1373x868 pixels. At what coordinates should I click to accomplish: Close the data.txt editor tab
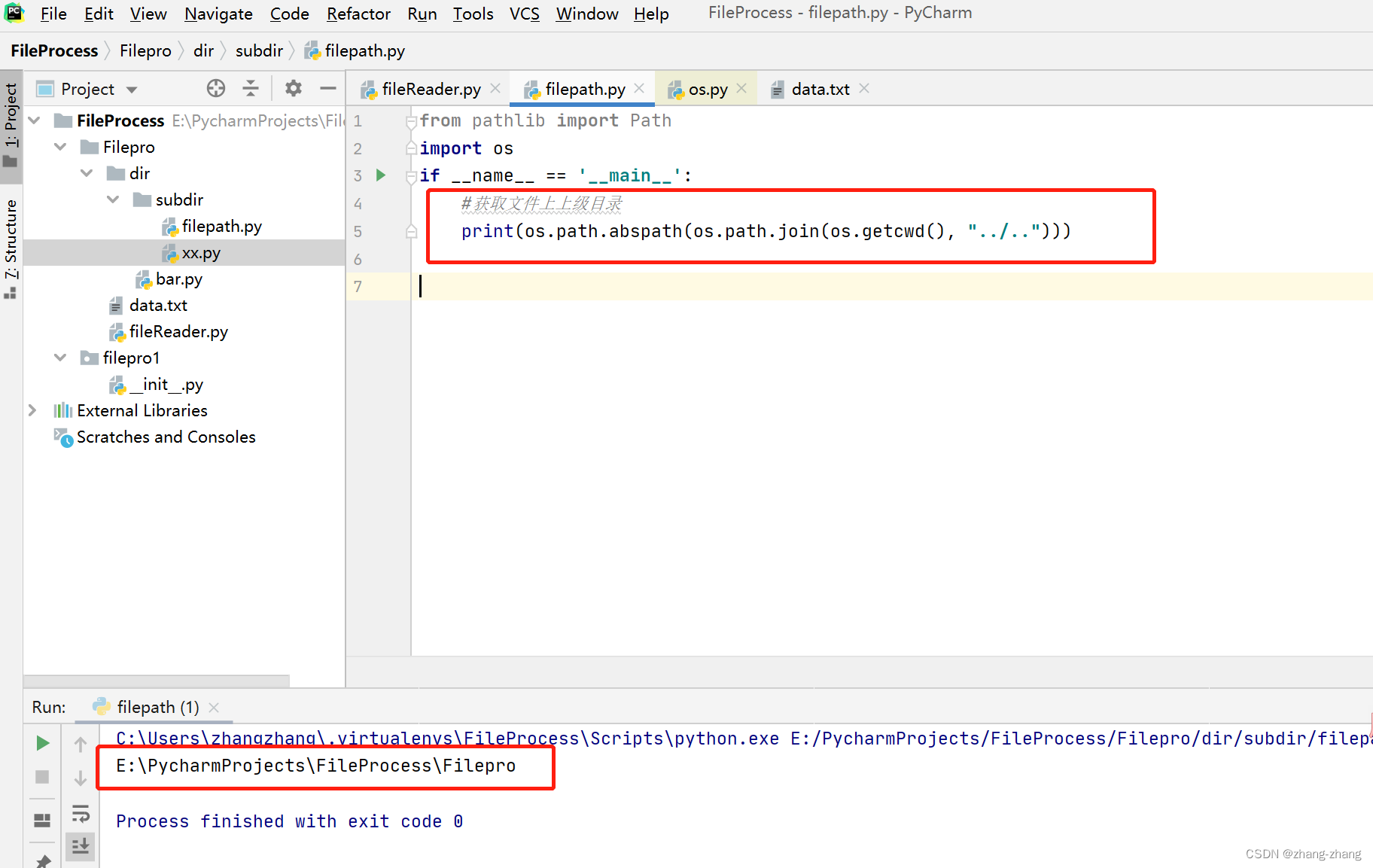pos(864,88)
